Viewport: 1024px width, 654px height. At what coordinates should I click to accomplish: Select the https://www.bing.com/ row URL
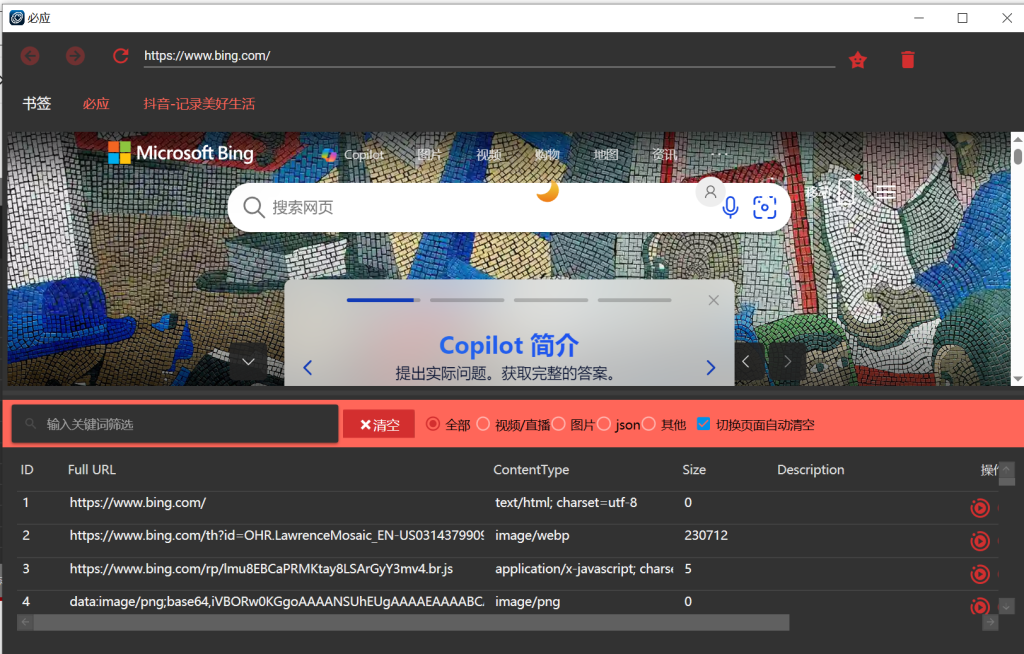pyautogui.click(x=138, y=502)
